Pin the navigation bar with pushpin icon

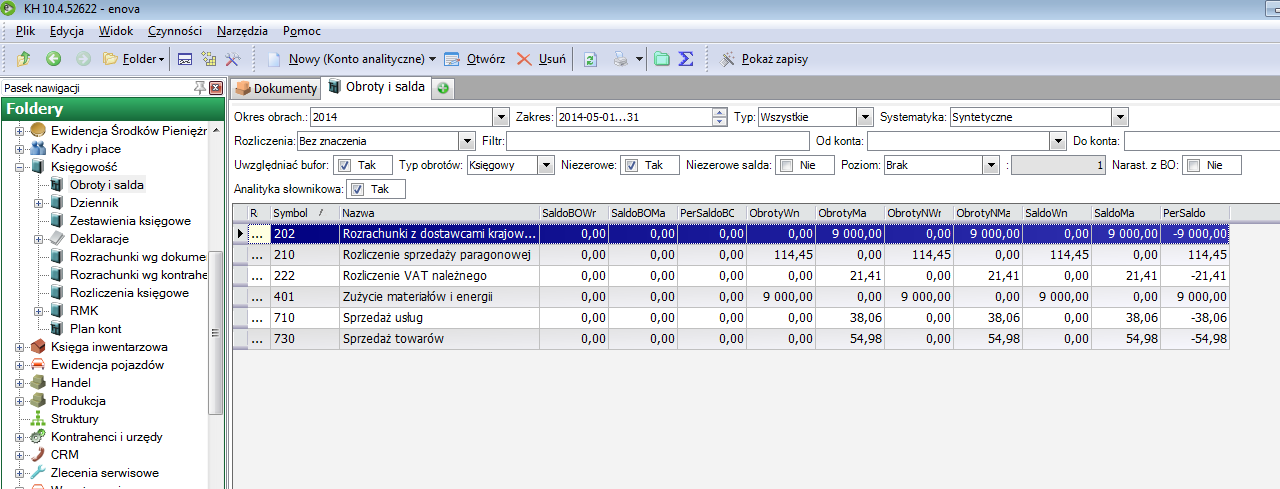tap(200, 87)
